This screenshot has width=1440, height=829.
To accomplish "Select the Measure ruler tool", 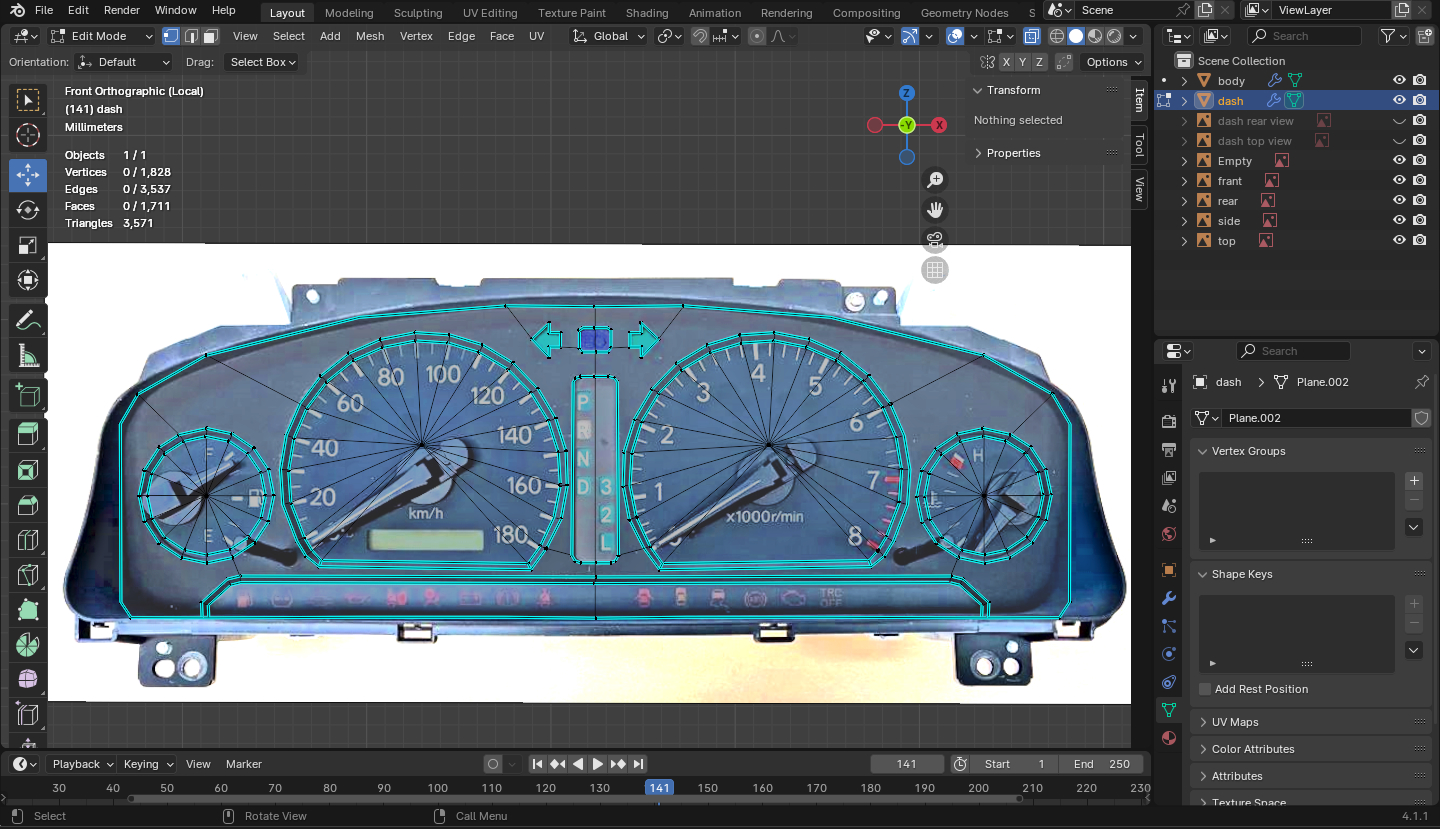I will [x=28, y=356].
